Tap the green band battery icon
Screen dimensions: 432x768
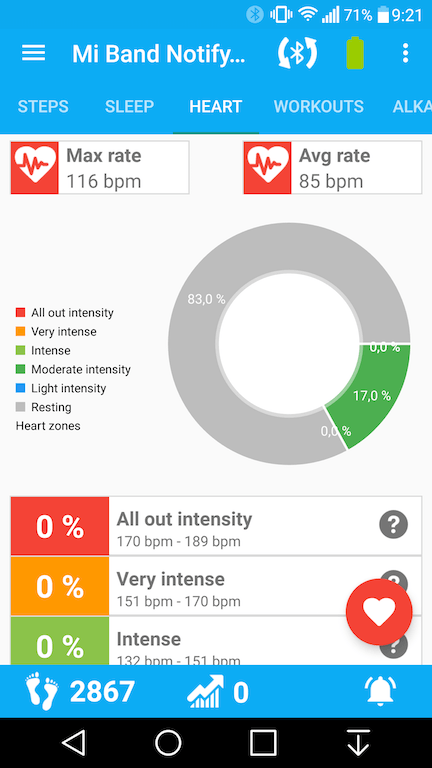coord(355,53)
